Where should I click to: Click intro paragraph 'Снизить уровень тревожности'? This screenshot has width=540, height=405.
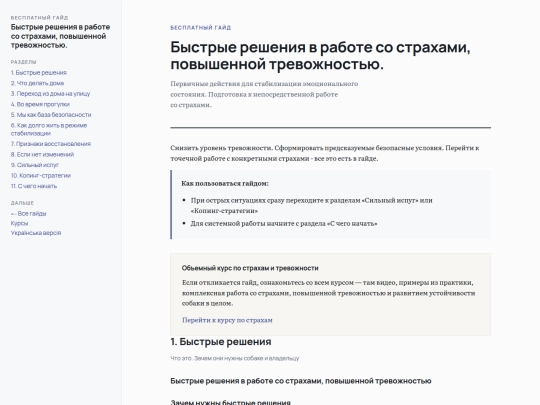click(x=325, y=153)
